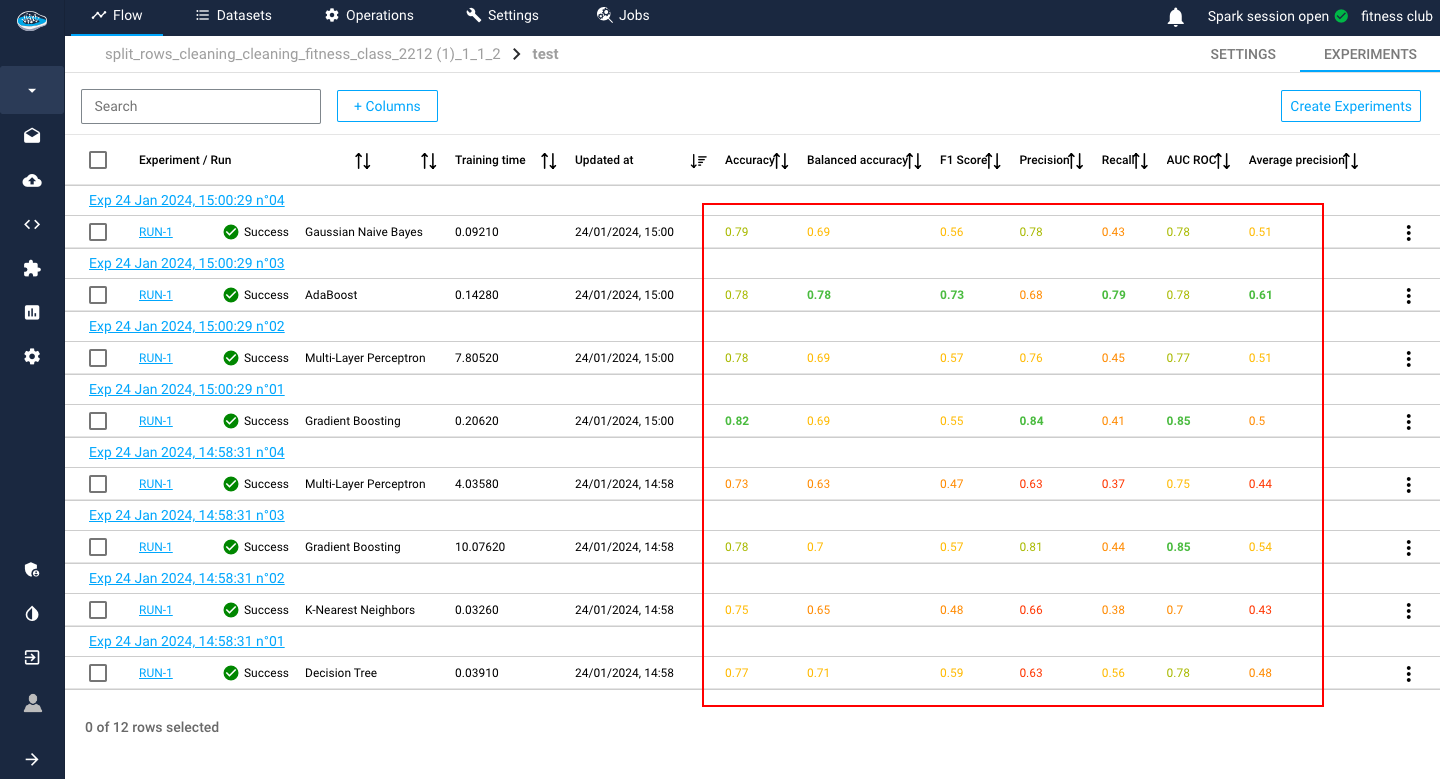1440x779 pixels.
Task: Open the puzzle piece plugins icon
Action: point(32,268)
